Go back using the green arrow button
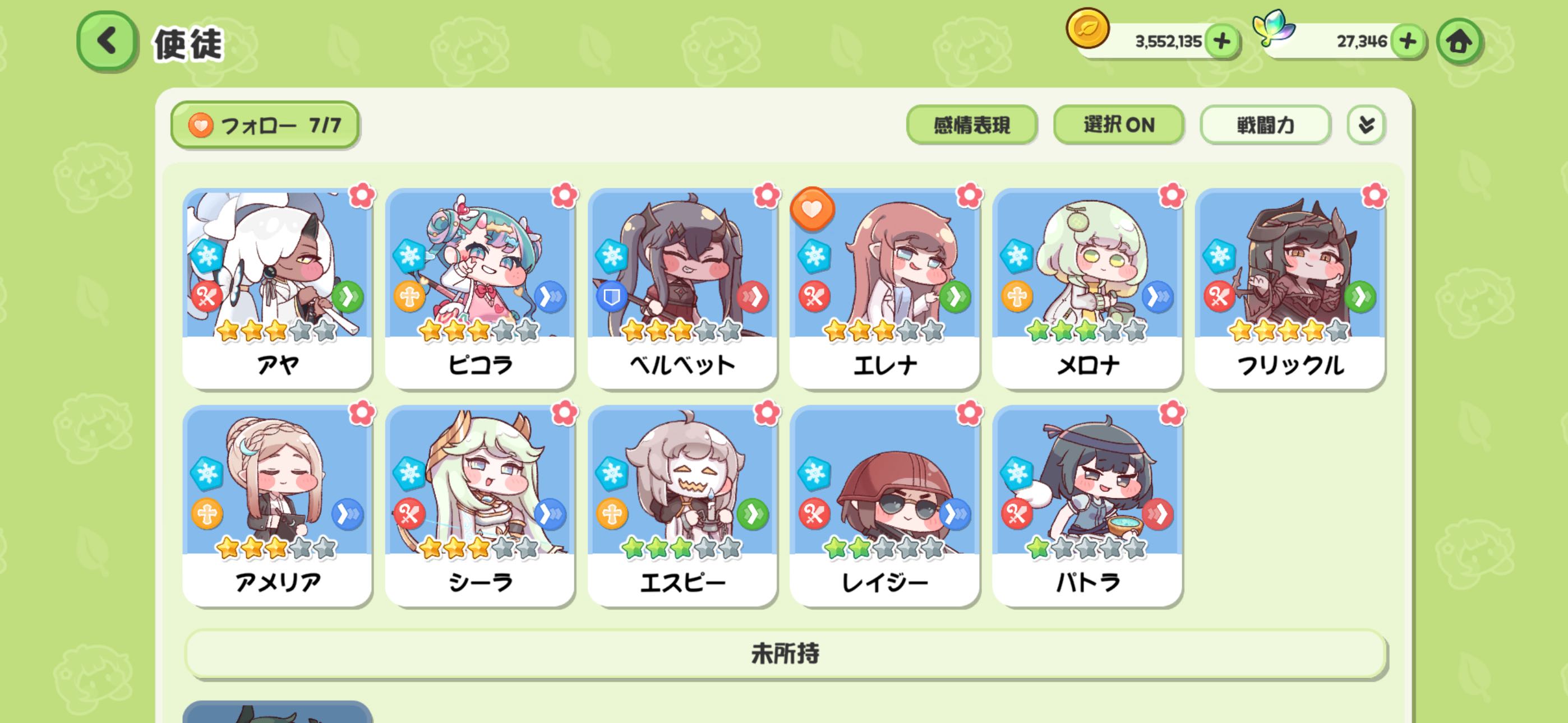This screenshot has height=723, width=1568. 107,42
